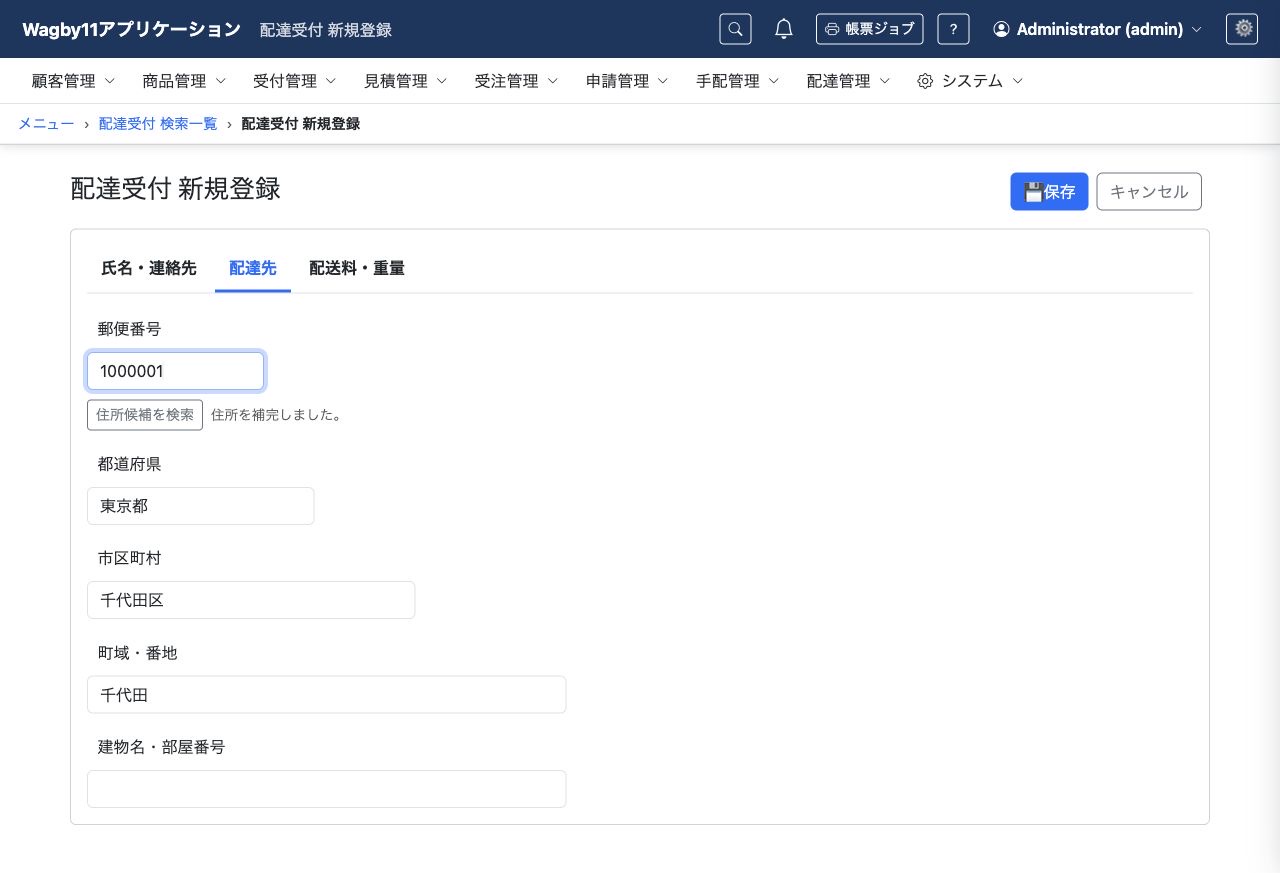Open the システム menu

coord(970,81)
